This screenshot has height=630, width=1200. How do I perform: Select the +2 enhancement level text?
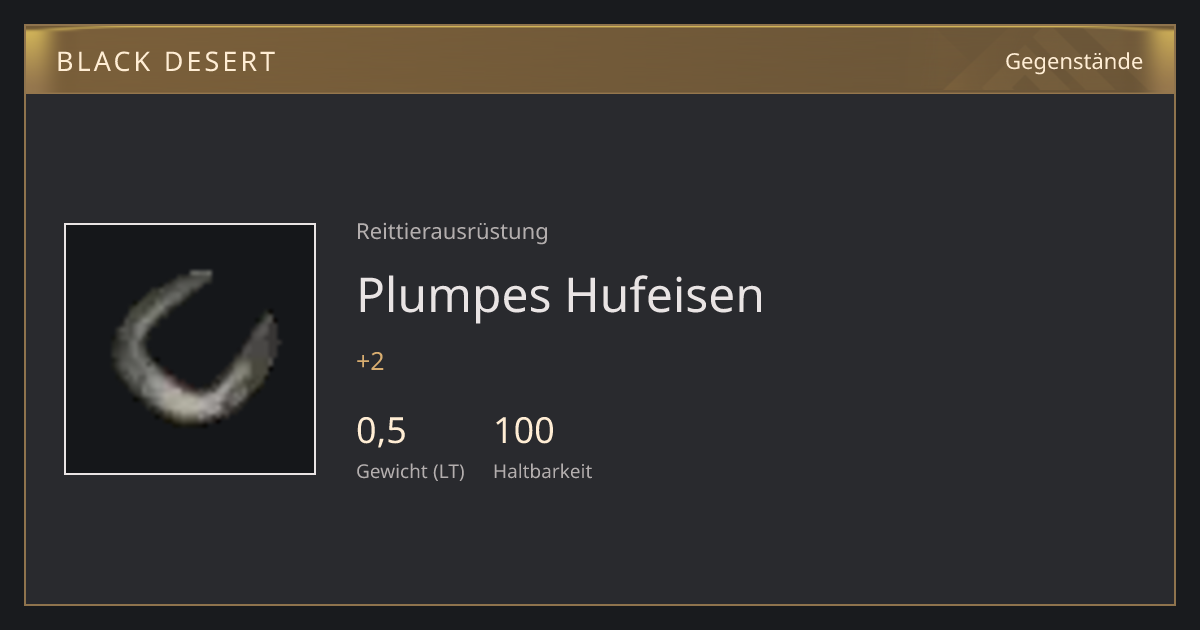coord(370,361)
